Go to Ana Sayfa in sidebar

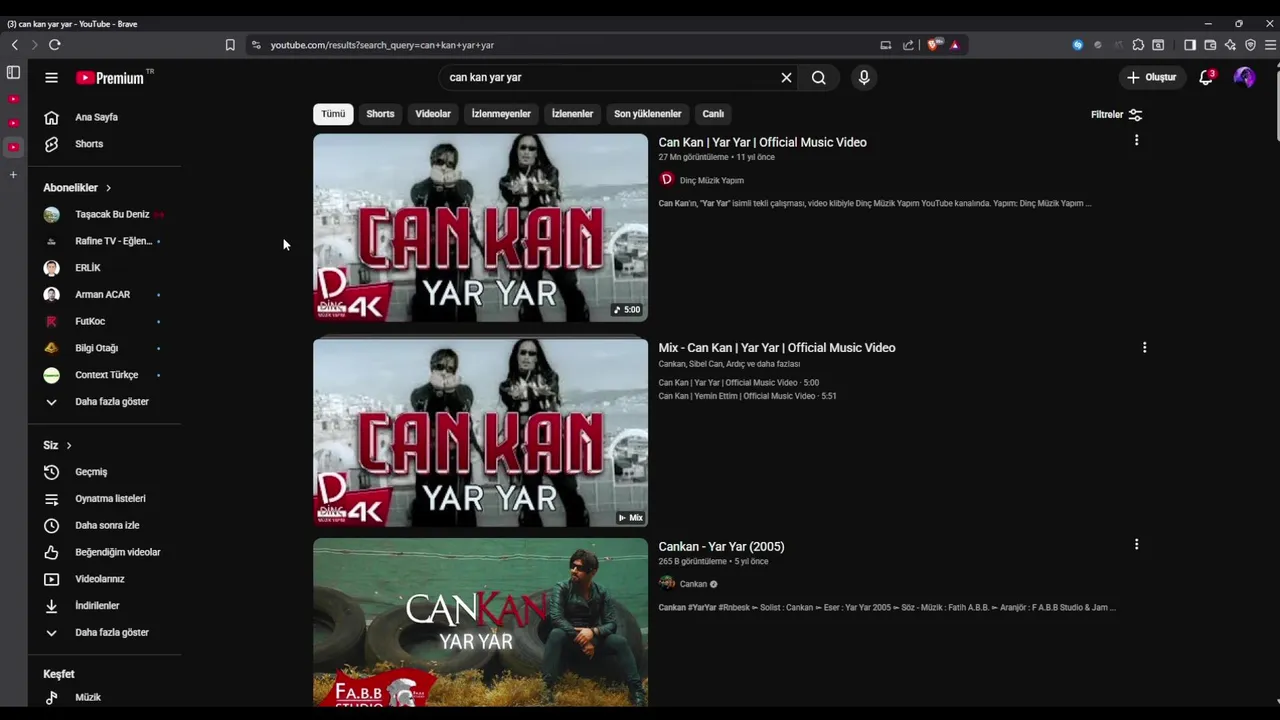104,117
